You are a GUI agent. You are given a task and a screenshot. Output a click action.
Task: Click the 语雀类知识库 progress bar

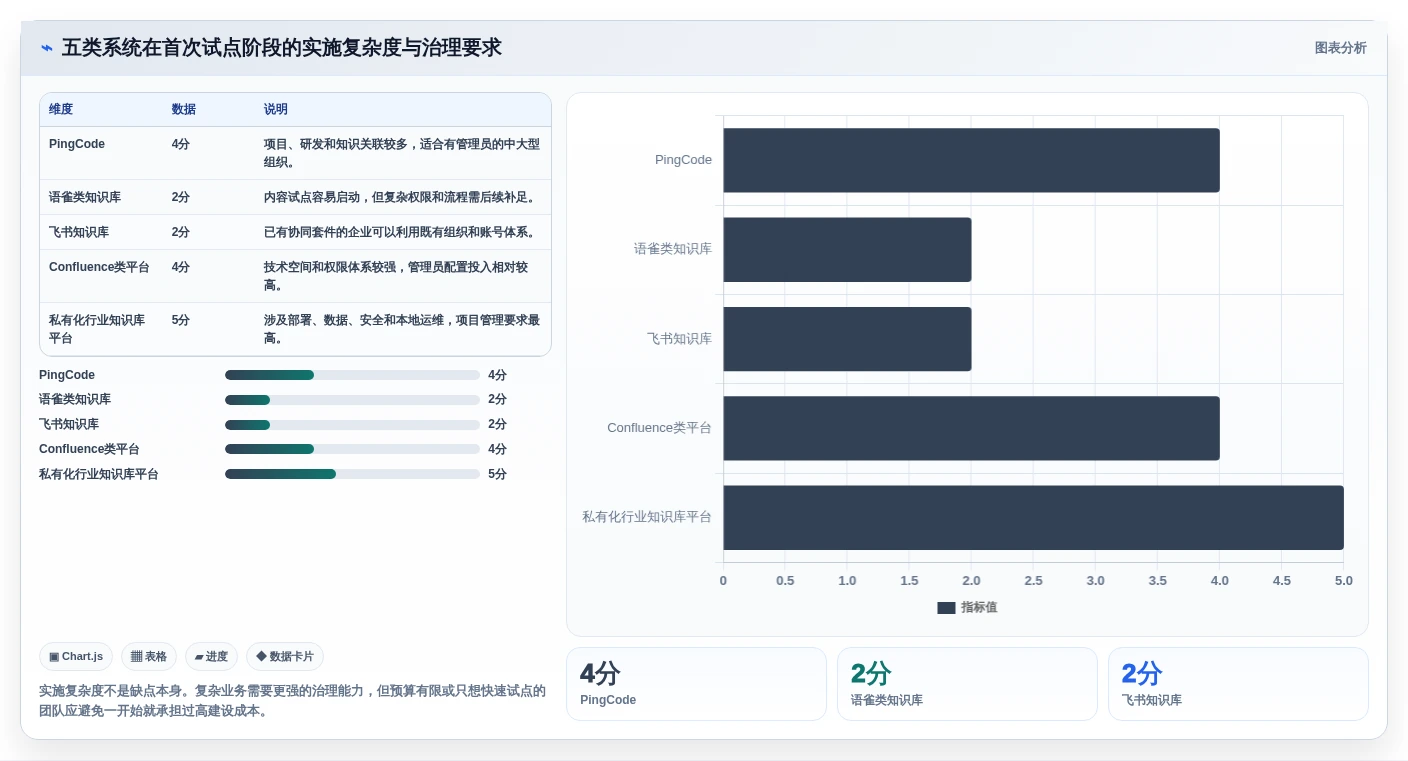tap(352, 400)
